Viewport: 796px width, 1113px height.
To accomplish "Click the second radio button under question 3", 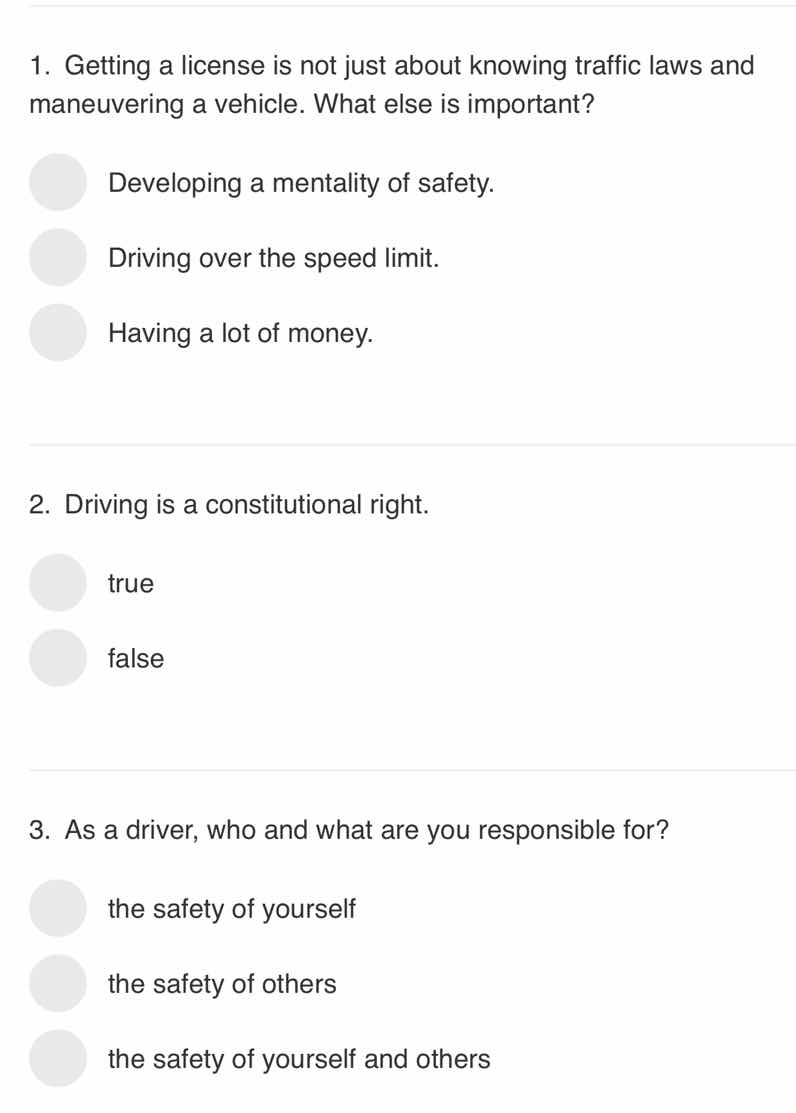I will tap(57, 983).
